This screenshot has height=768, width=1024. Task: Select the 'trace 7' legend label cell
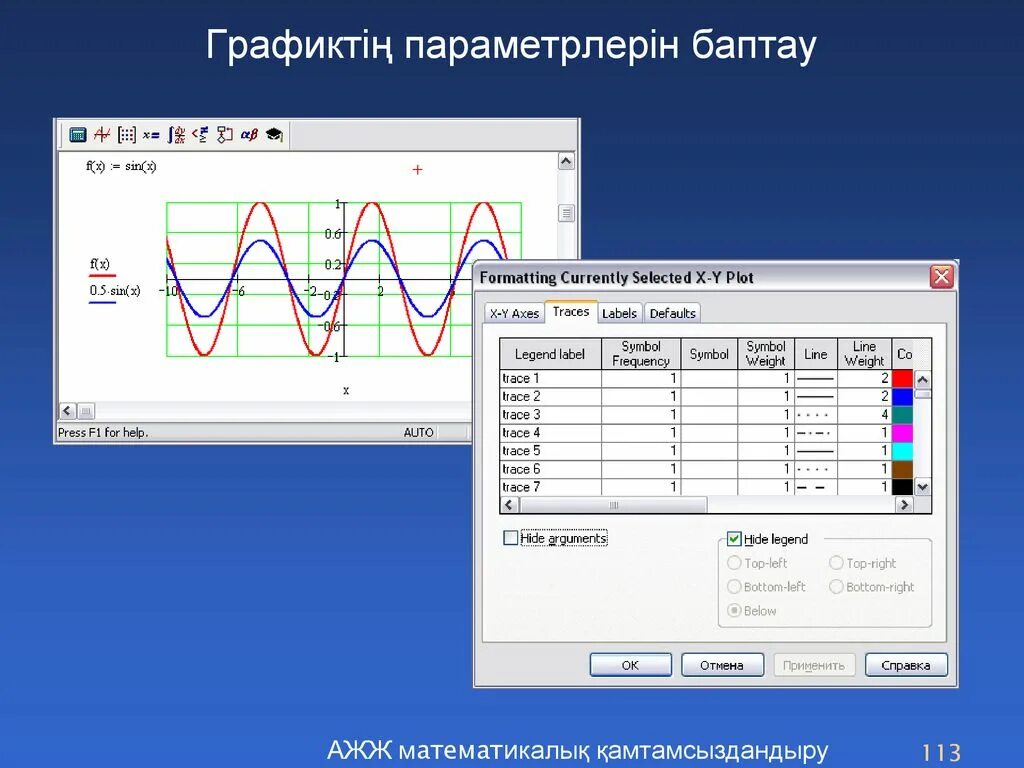[x=551, y=487]
